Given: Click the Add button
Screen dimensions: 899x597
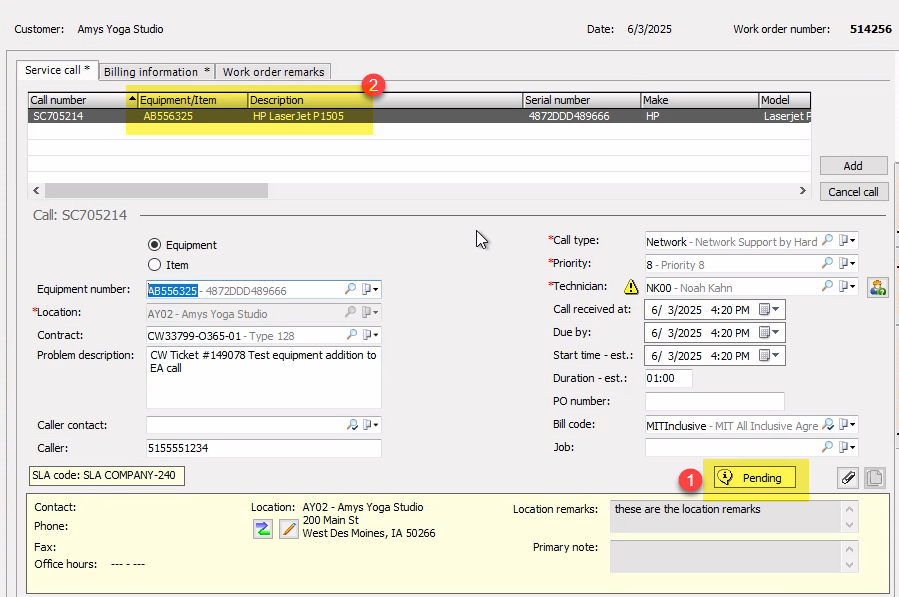Looking at the screenshot, I should pos(853,166).
